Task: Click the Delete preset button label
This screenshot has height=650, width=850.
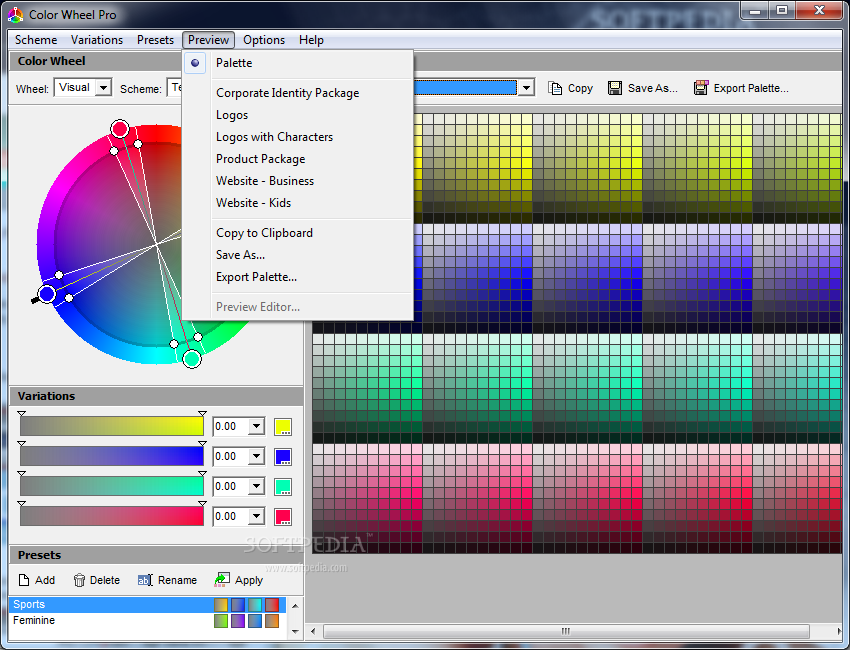Action: click(105, 580)
